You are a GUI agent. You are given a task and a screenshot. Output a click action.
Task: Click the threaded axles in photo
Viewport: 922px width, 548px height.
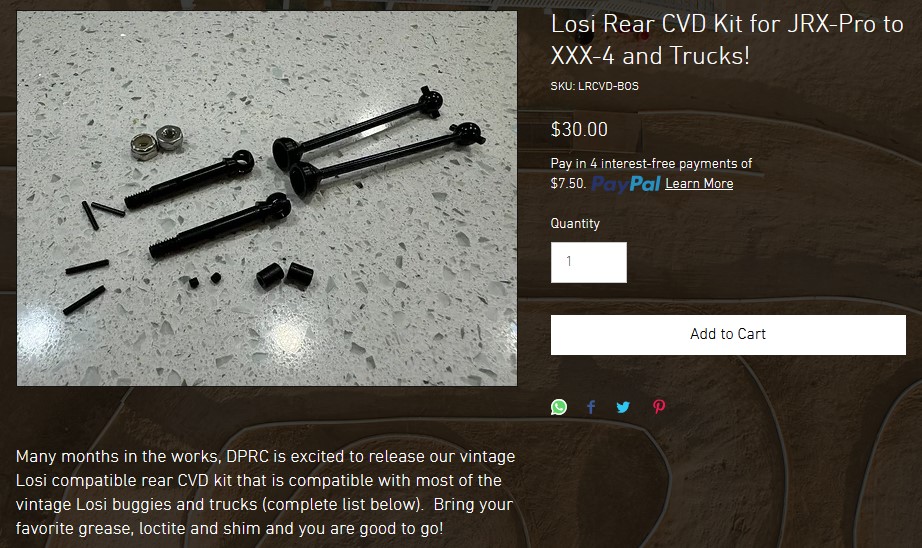tap(208, 203)
